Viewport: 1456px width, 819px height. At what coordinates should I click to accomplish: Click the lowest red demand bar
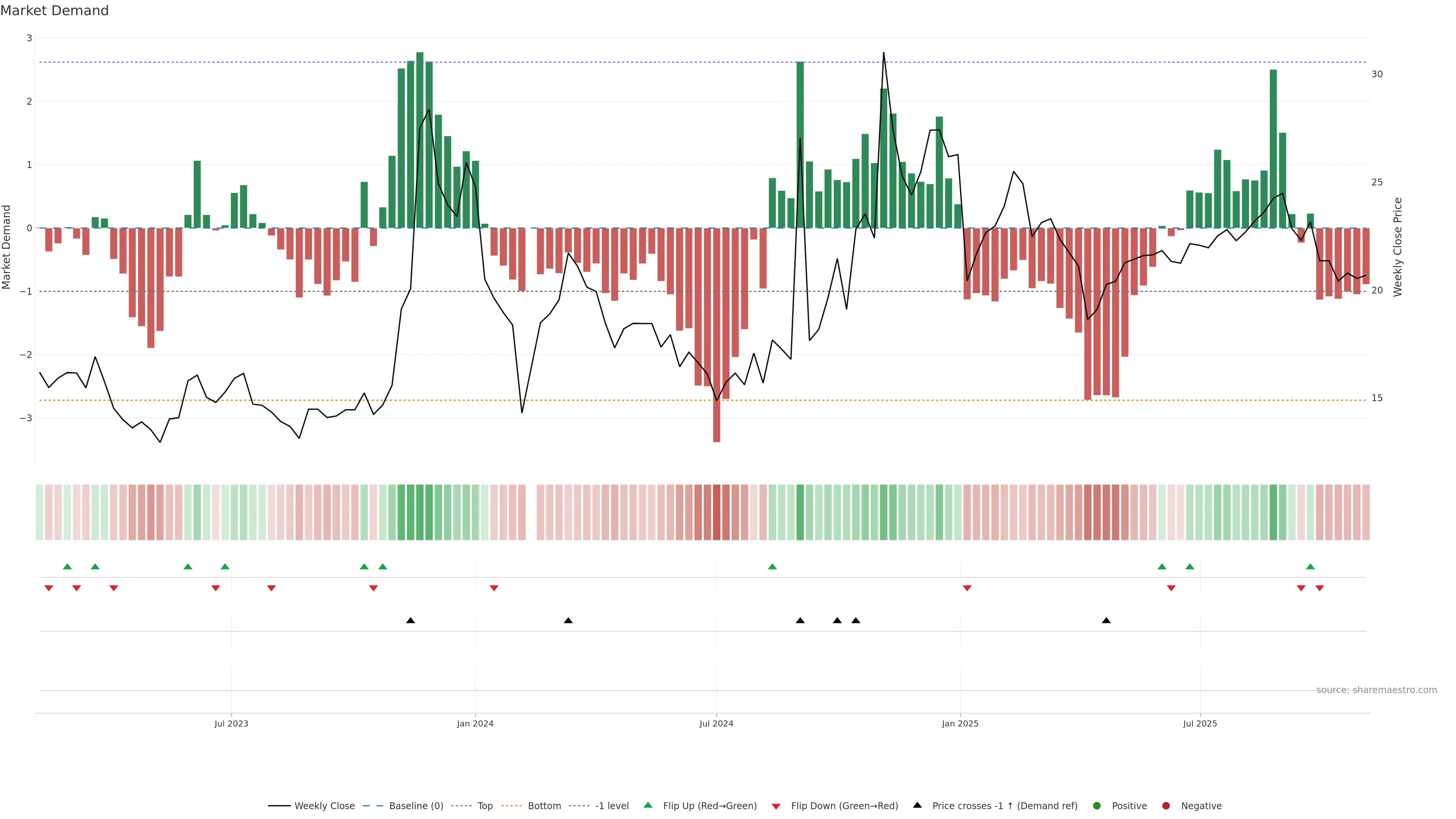click(x=717, y=339)
